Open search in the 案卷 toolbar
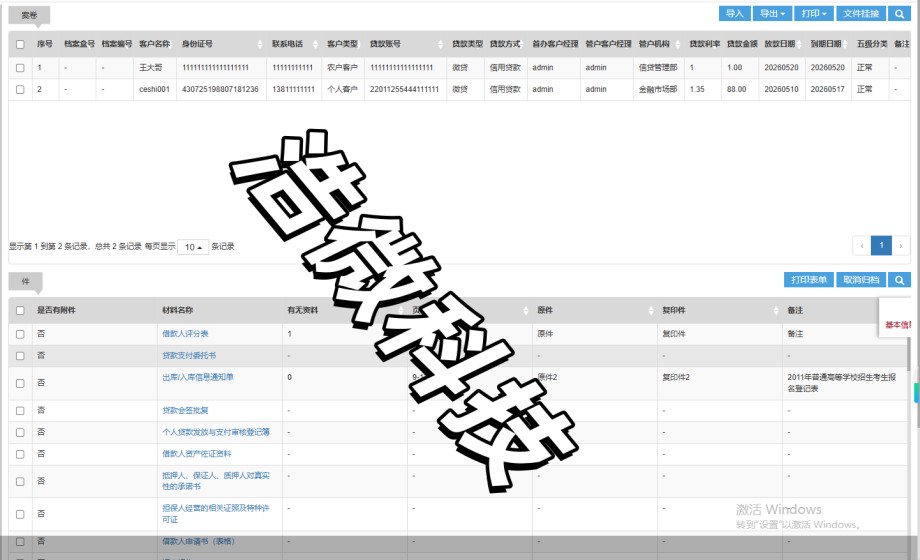 tap(899, 14)
